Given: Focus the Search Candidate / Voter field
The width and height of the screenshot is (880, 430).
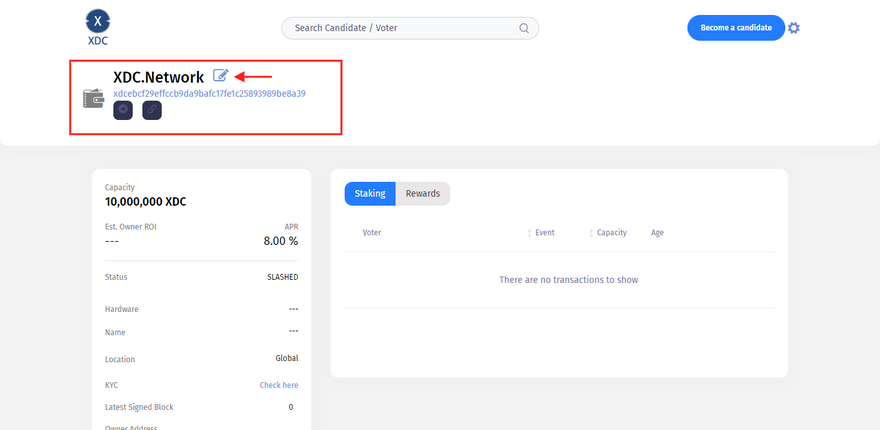Looking at the screenshot, I should (400, 28).
